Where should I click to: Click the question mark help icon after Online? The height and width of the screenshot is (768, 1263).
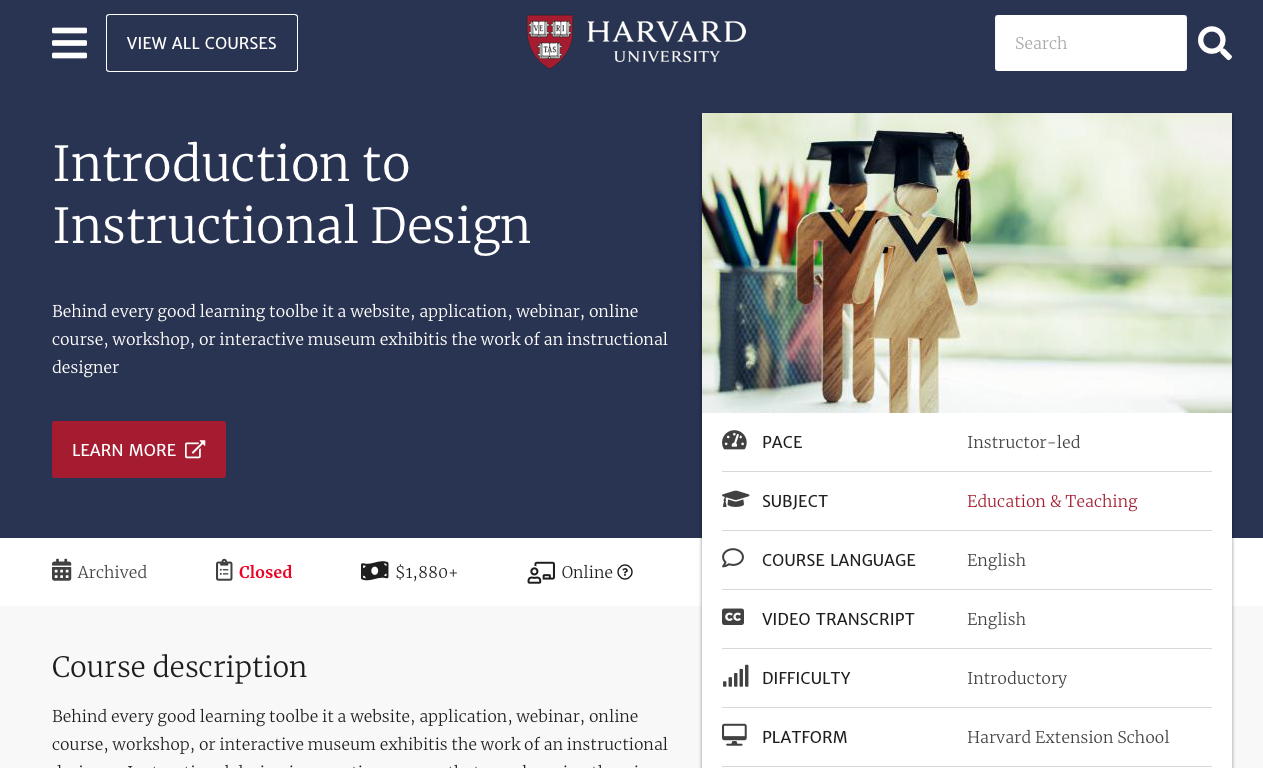[625, 572]
